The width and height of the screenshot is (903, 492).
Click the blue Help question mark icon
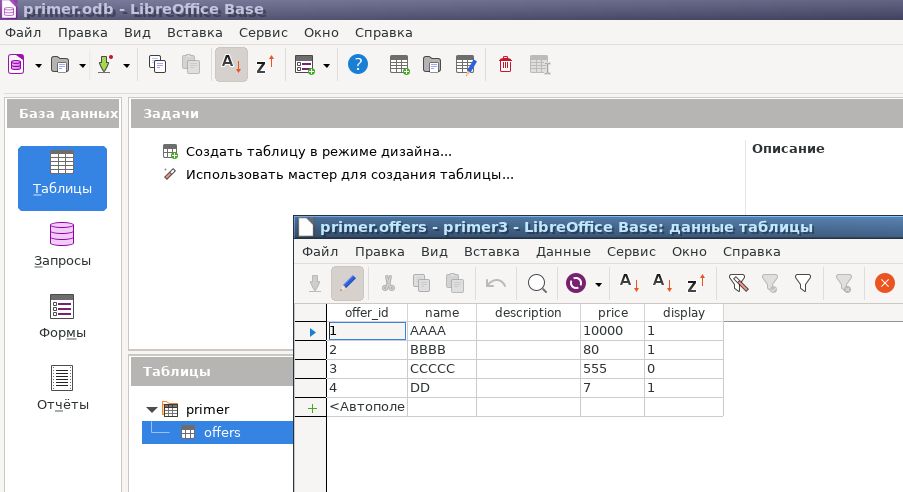(x=358, y=64)
